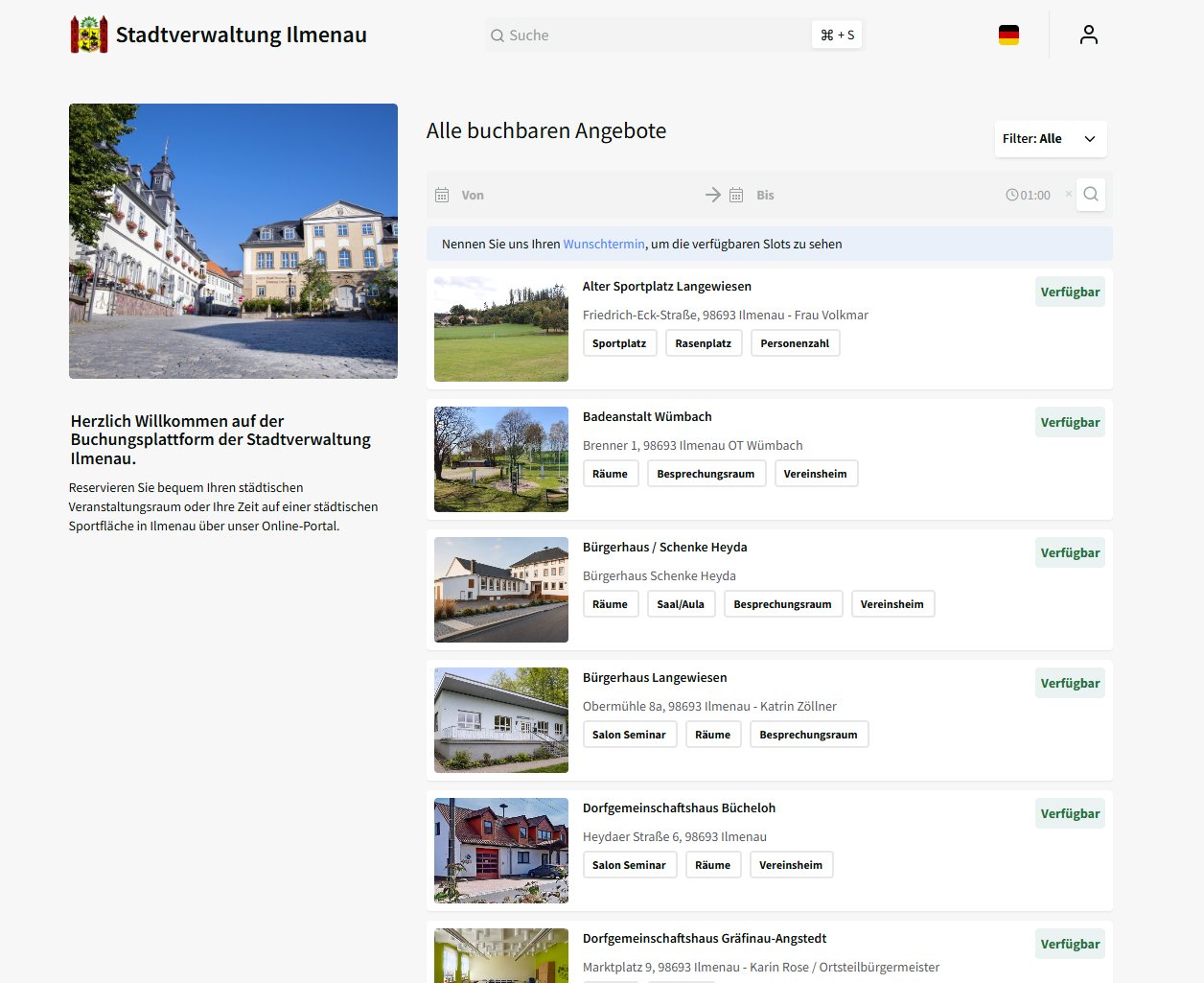The image size is (1204, 983).
Task: Open the Stadtverwaltung Ilmenau home title
Action: (x=242, y=35)
